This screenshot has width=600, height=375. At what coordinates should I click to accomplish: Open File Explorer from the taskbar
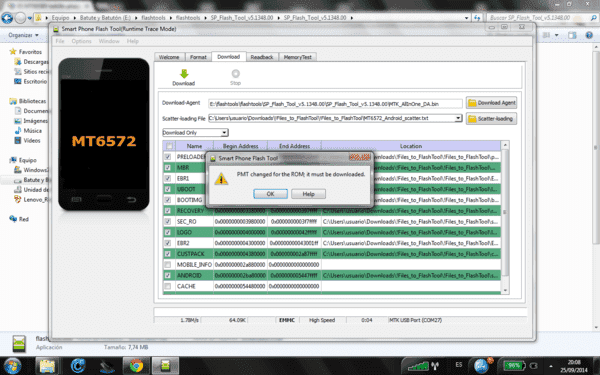[47, 366]
